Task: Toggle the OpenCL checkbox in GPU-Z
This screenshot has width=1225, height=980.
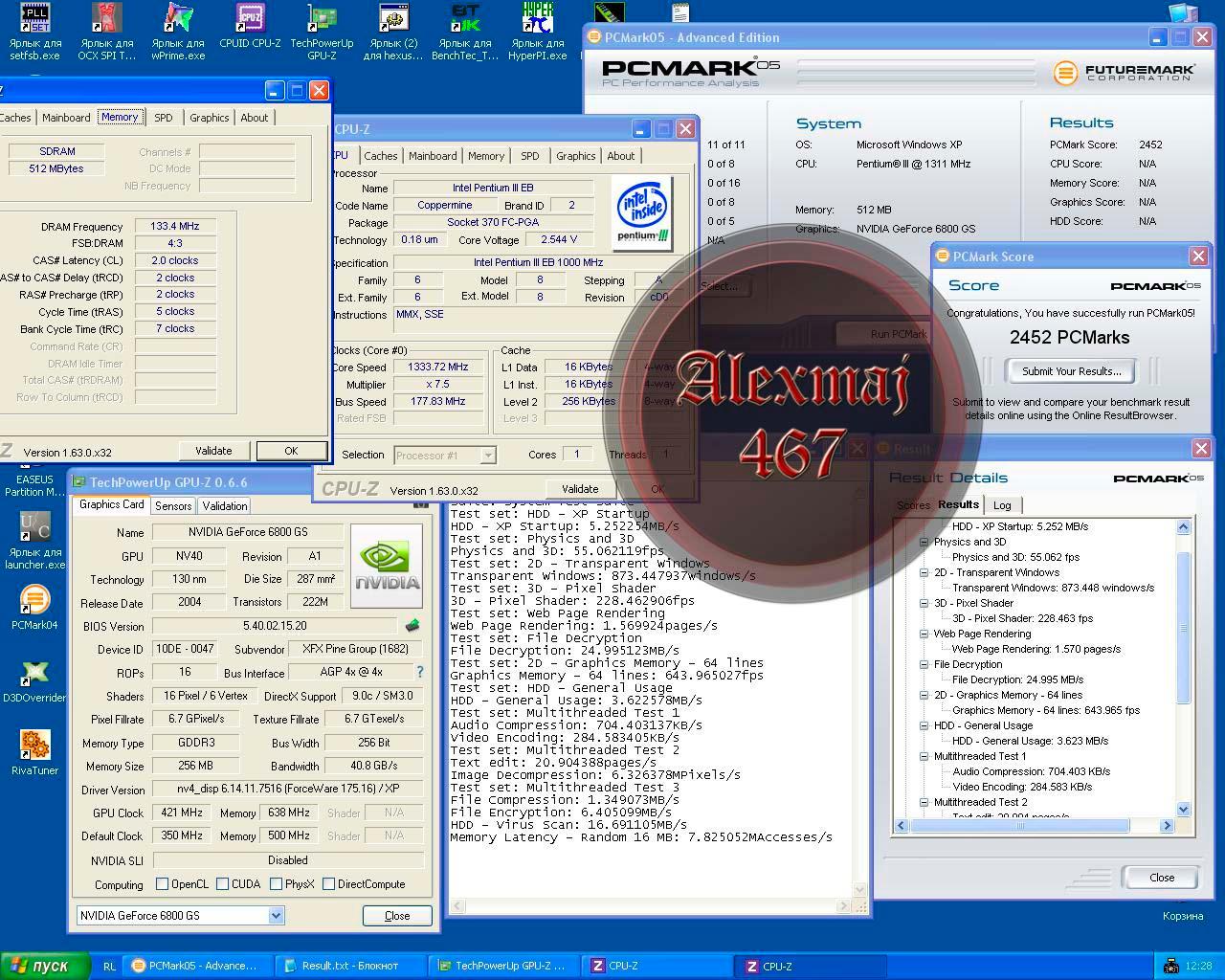Action: [x=162, y=884]
